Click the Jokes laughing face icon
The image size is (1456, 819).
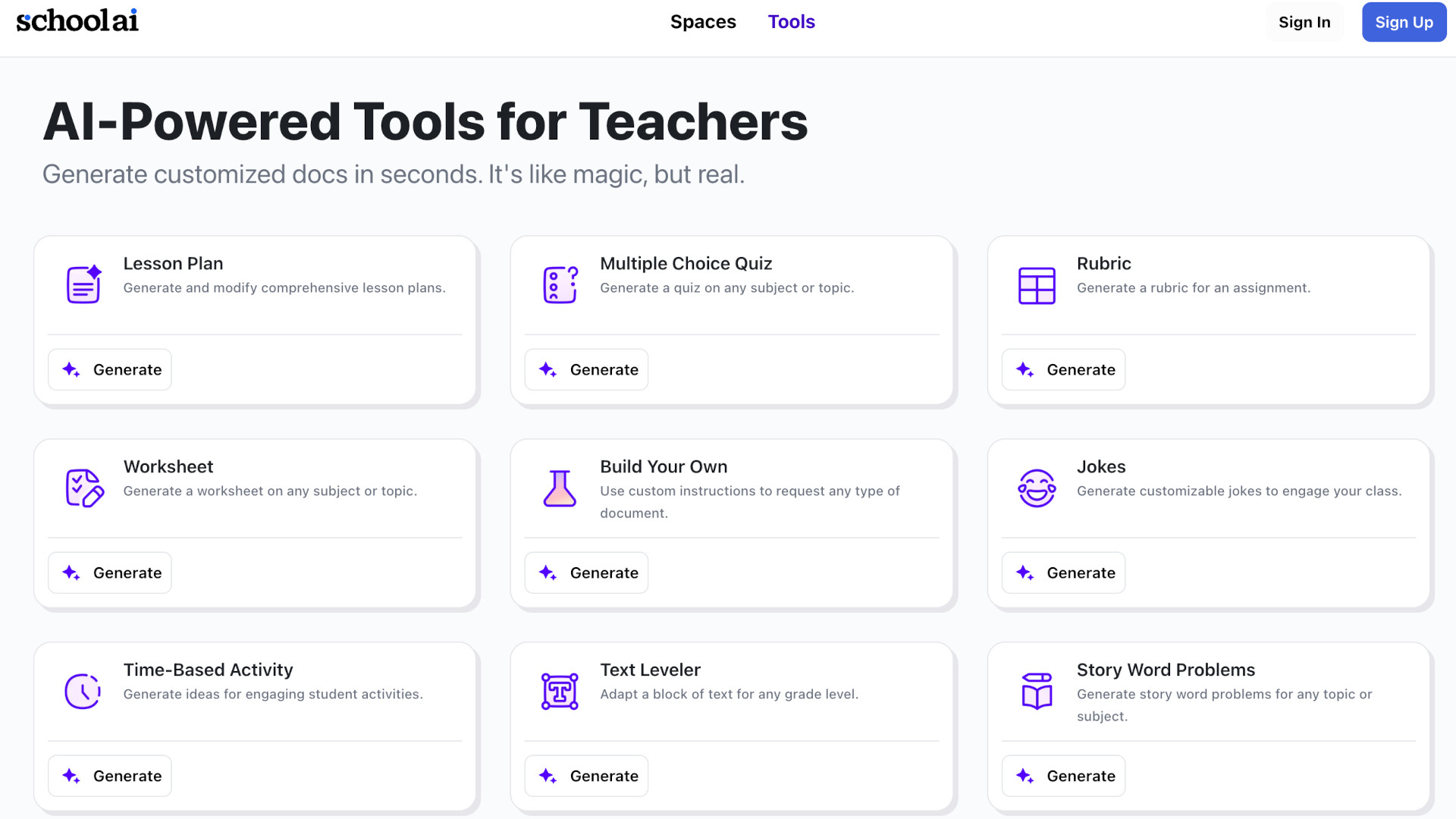[1037, 488]
